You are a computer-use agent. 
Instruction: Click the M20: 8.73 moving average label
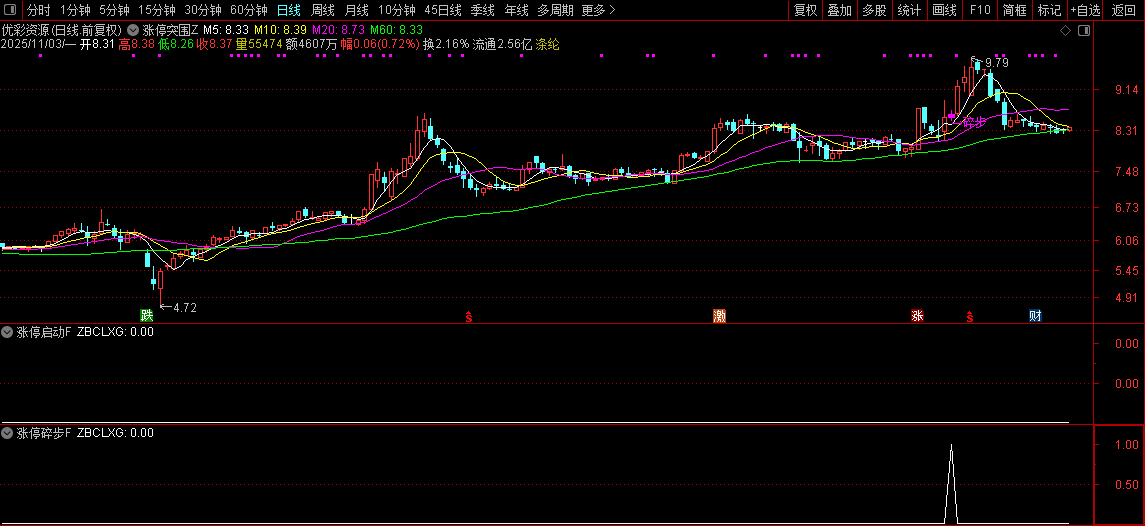coord(337,31)
